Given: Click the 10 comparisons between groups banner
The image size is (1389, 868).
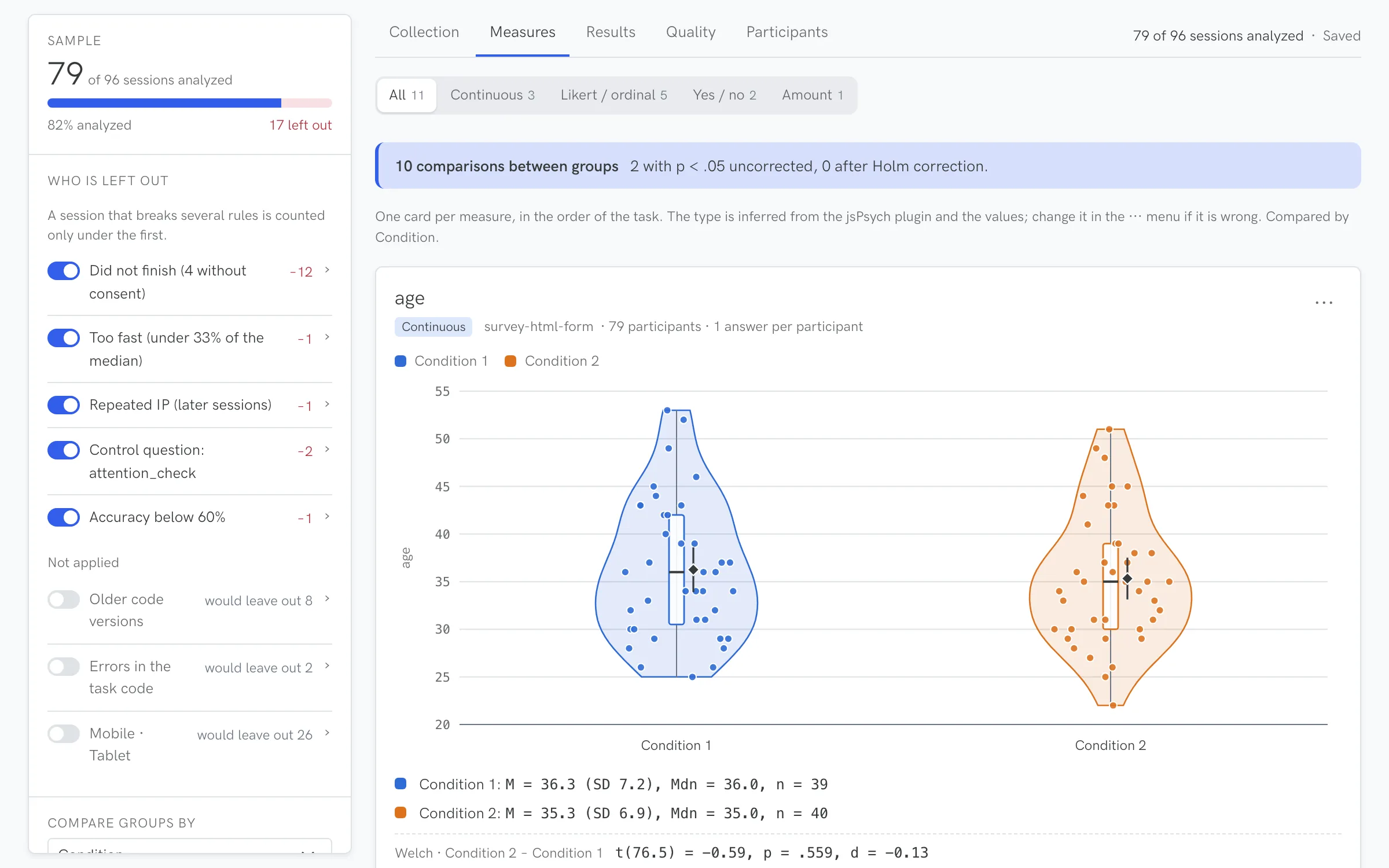Looking at the screenshot, I should point(868,166).
